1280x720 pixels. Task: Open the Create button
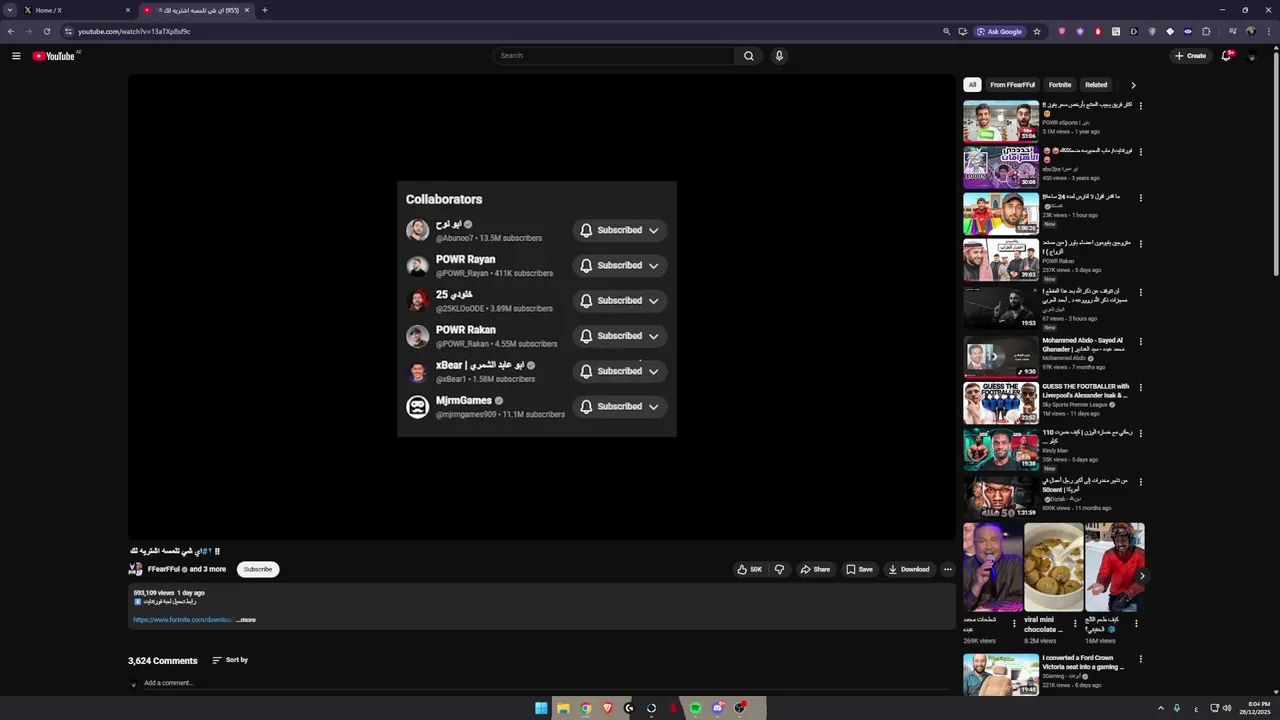[1190, 56]
